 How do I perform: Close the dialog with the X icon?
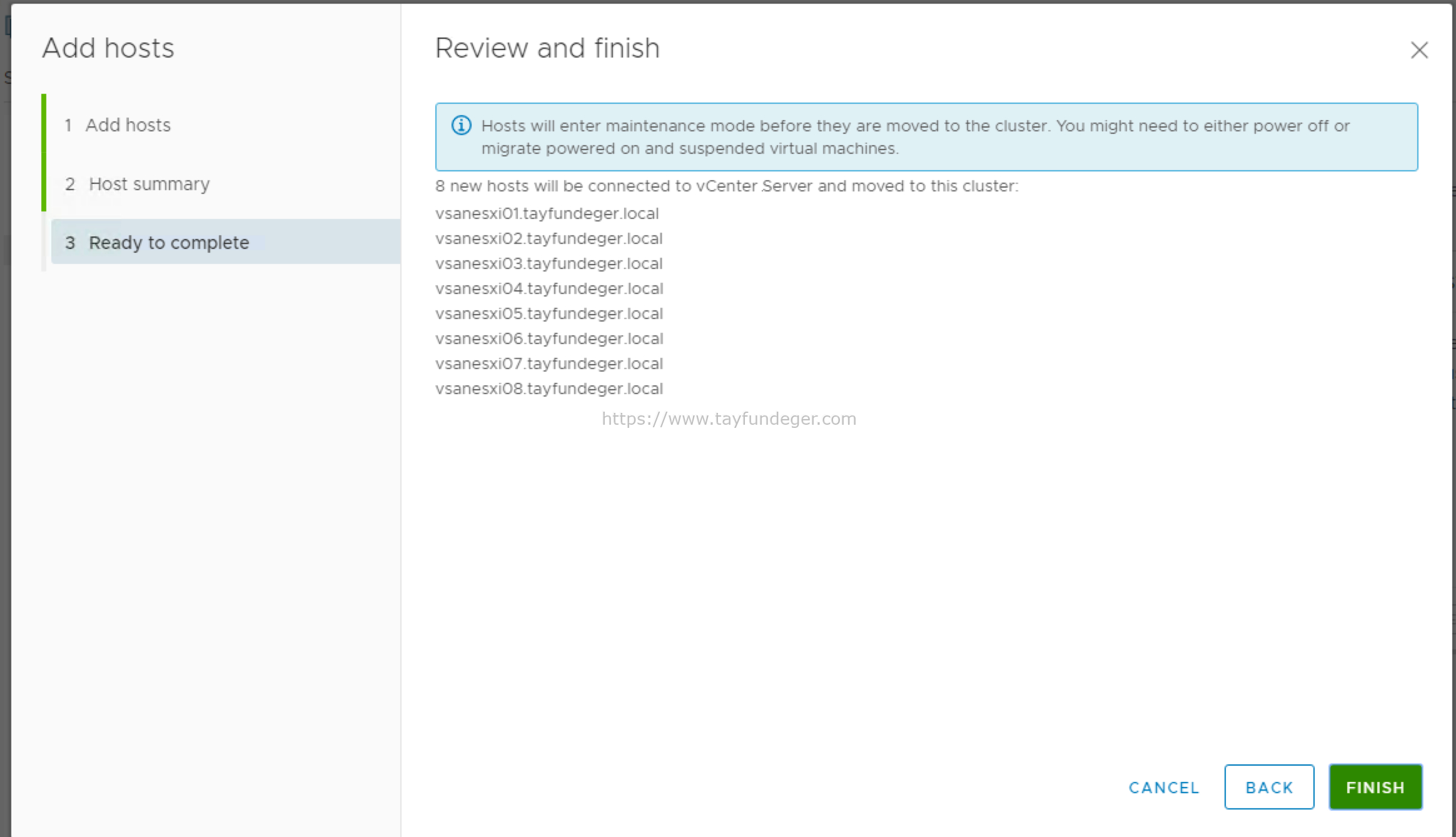click(x=1419, y=50)
